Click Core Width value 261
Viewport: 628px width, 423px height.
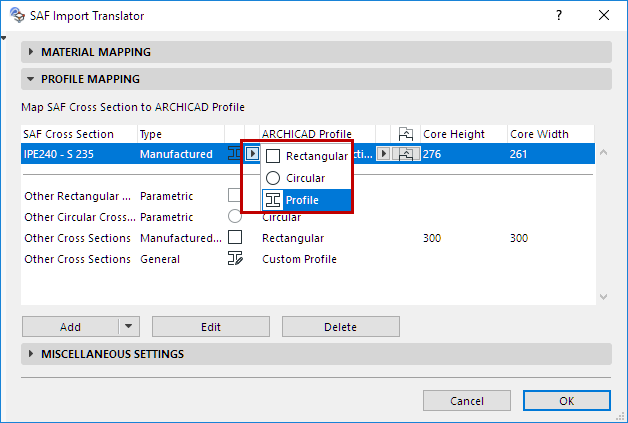coord(518,154)
